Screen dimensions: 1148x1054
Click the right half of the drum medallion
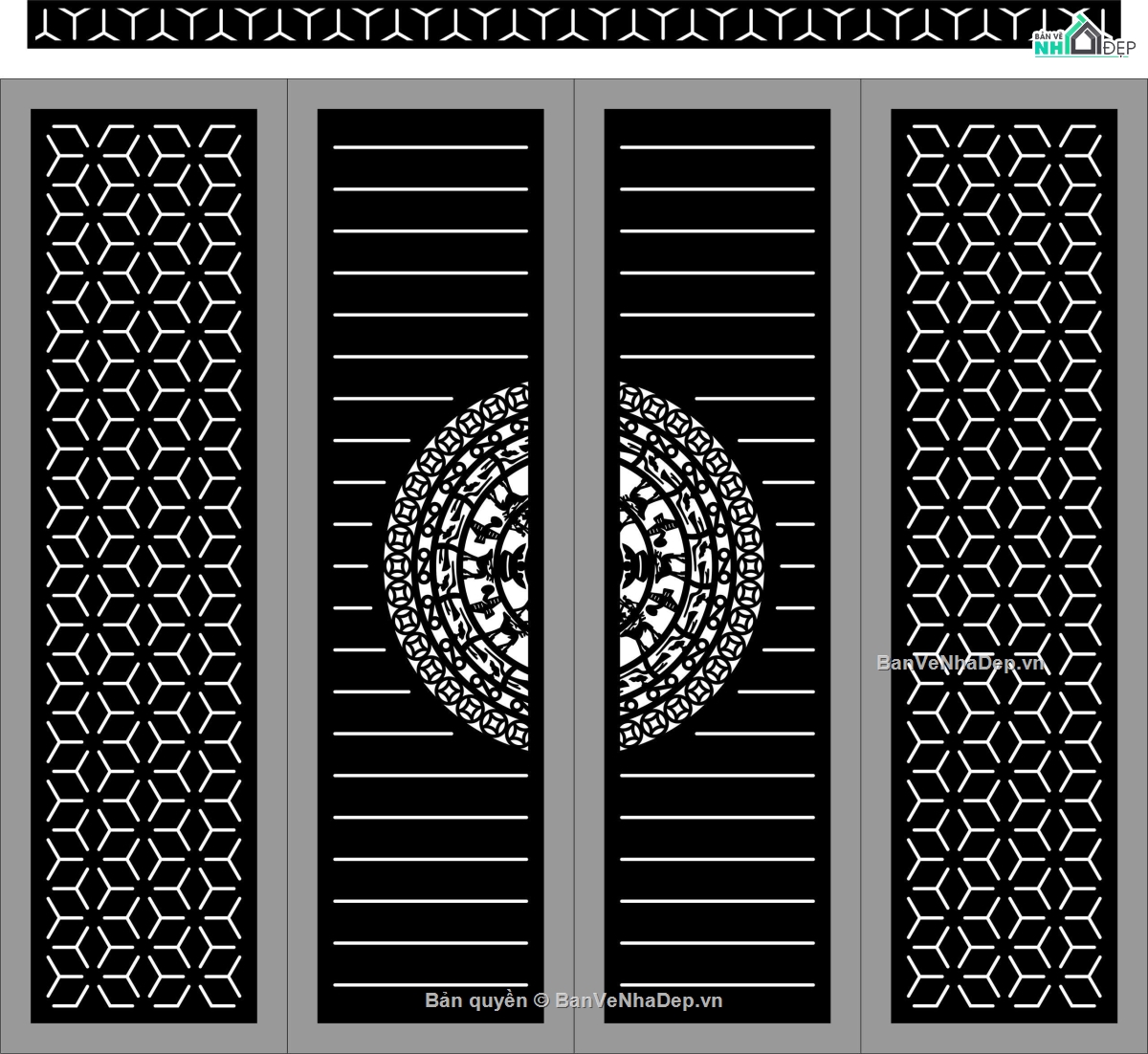693,566
